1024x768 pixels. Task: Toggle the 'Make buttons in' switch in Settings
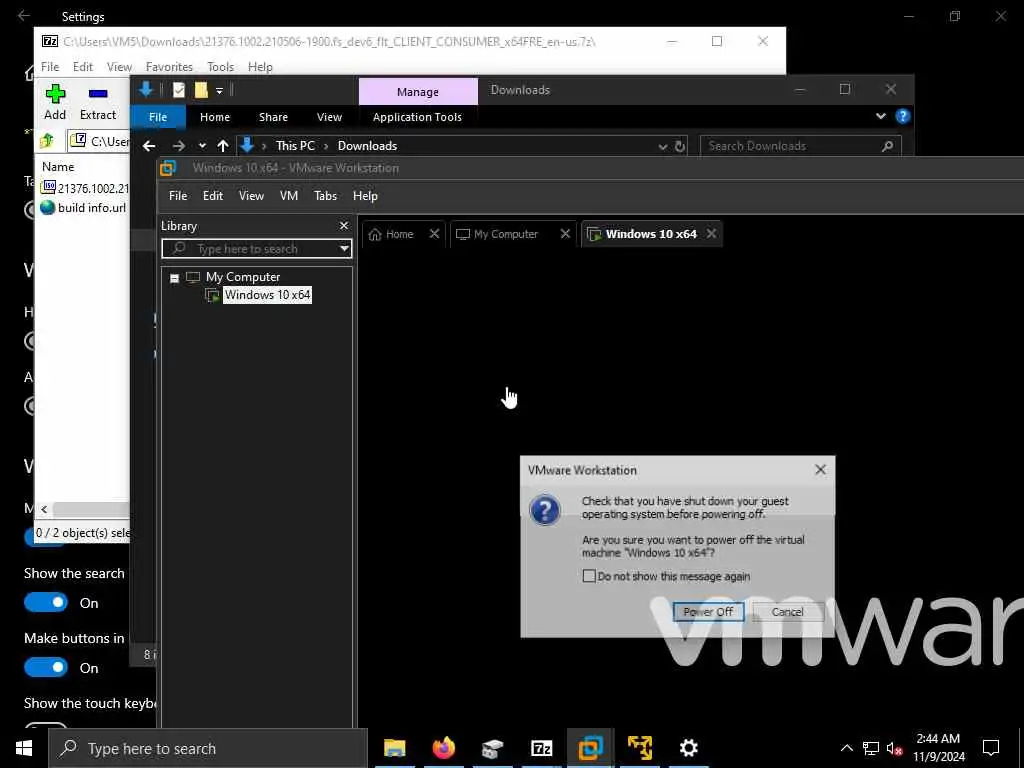(46, 667)
